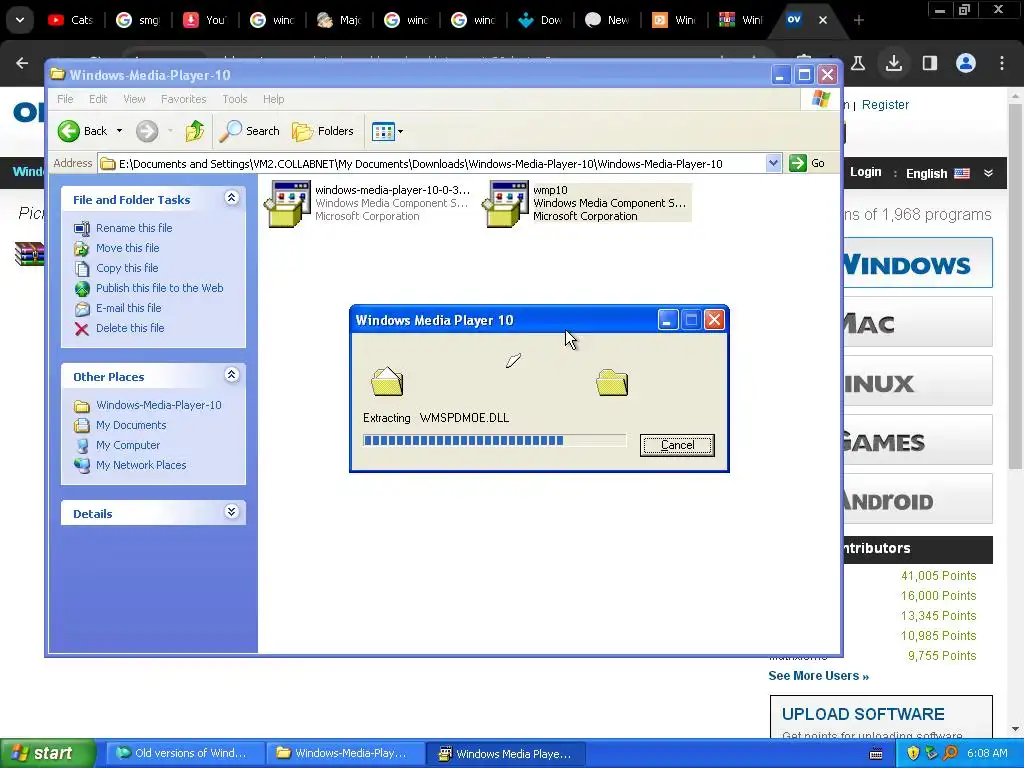
Task: Go up one folder level
Action: click(x=195, y=131)
